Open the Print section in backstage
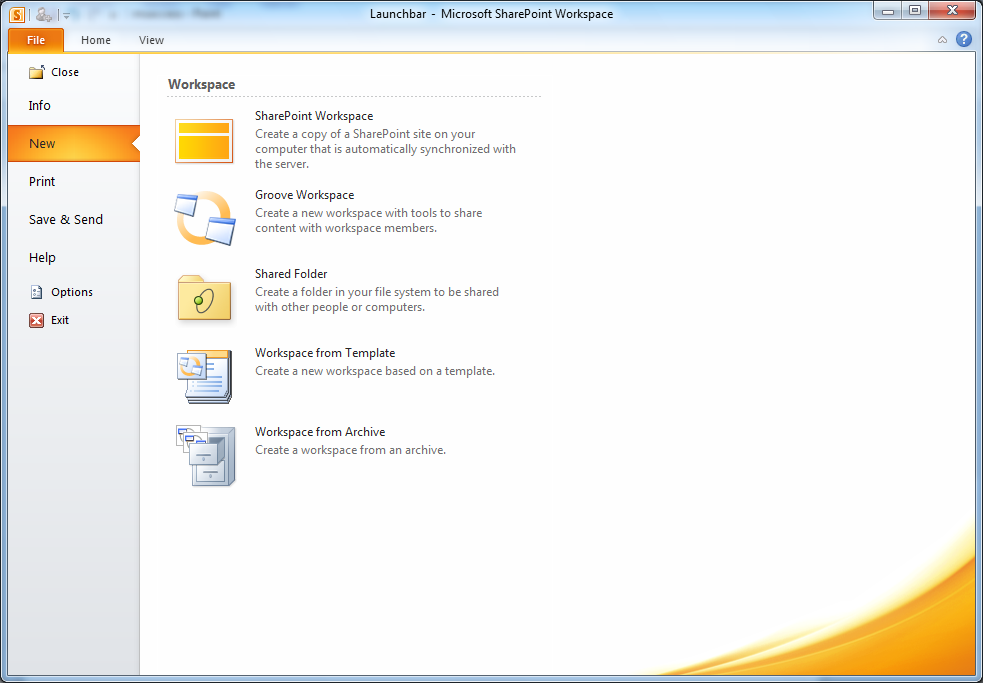The image size is (983, 683). pos(42,182)
